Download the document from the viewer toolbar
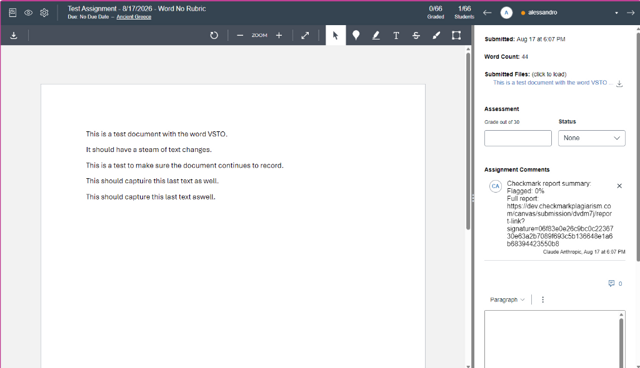 click(x=13, y=35)
